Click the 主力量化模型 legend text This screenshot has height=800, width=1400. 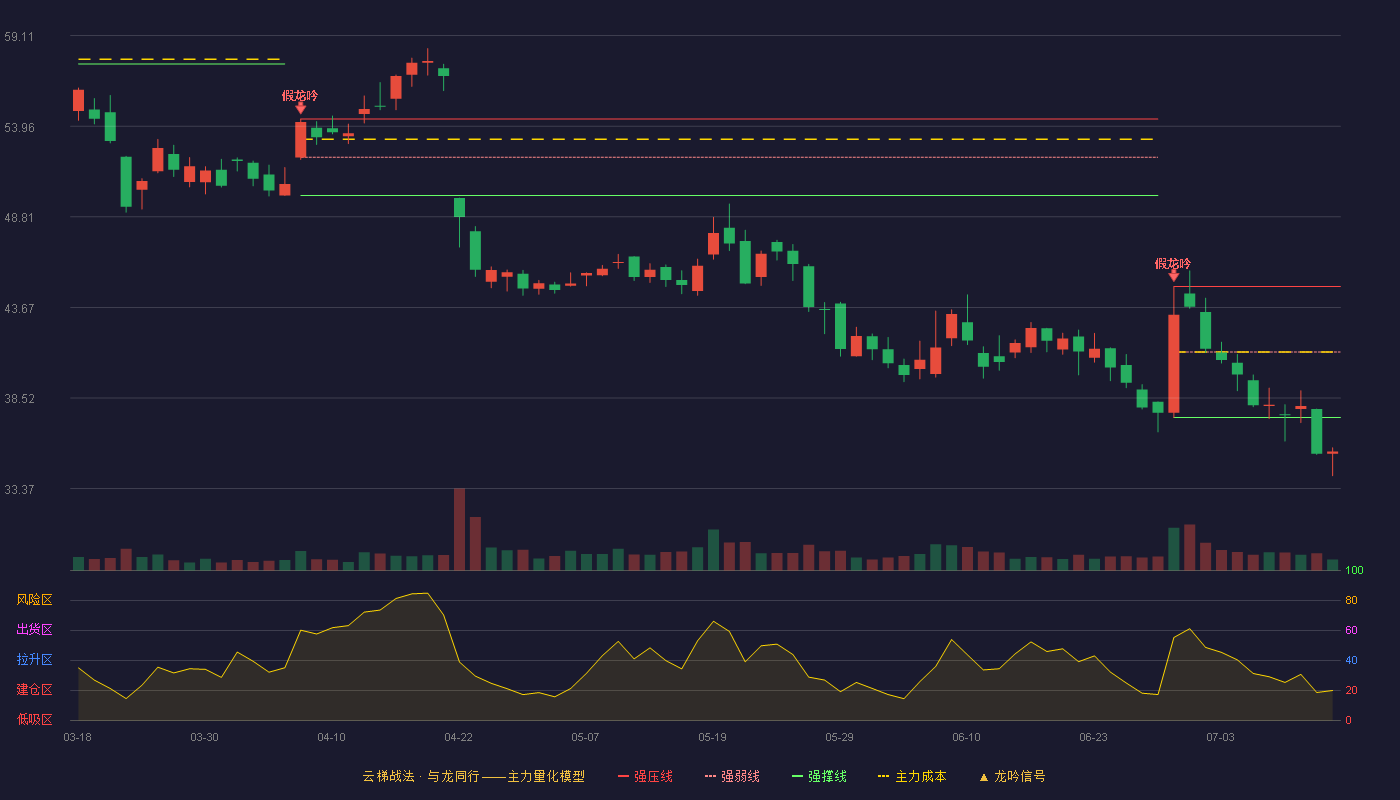(546, 777)
